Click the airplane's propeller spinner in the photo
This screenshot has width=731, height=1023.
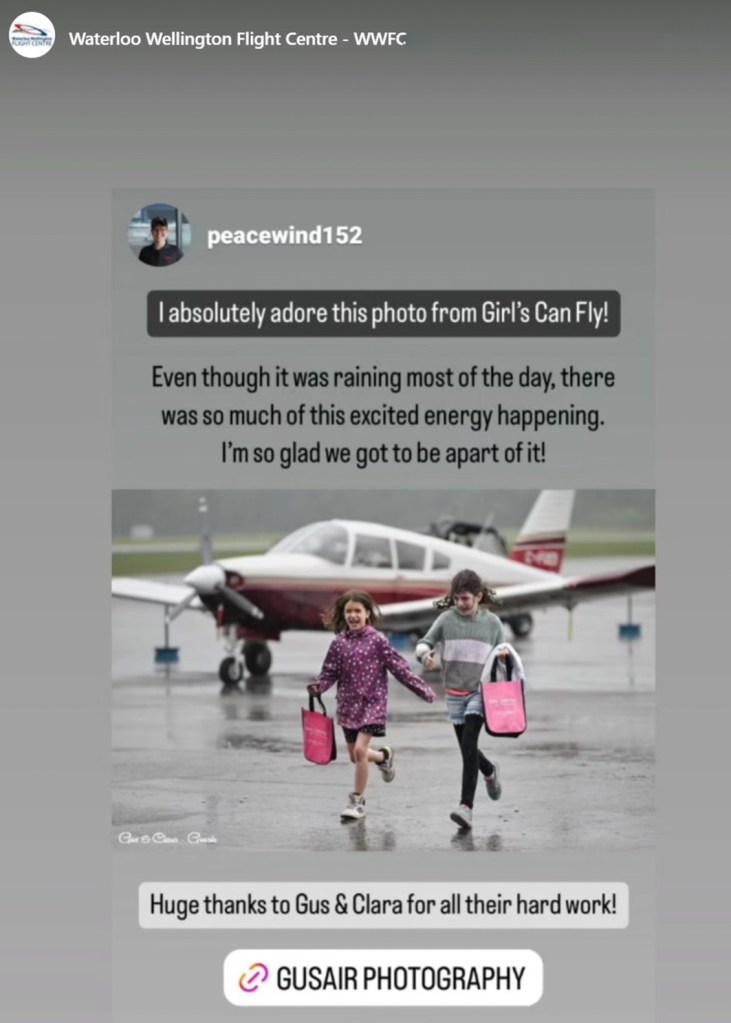(x=205, y=578)
